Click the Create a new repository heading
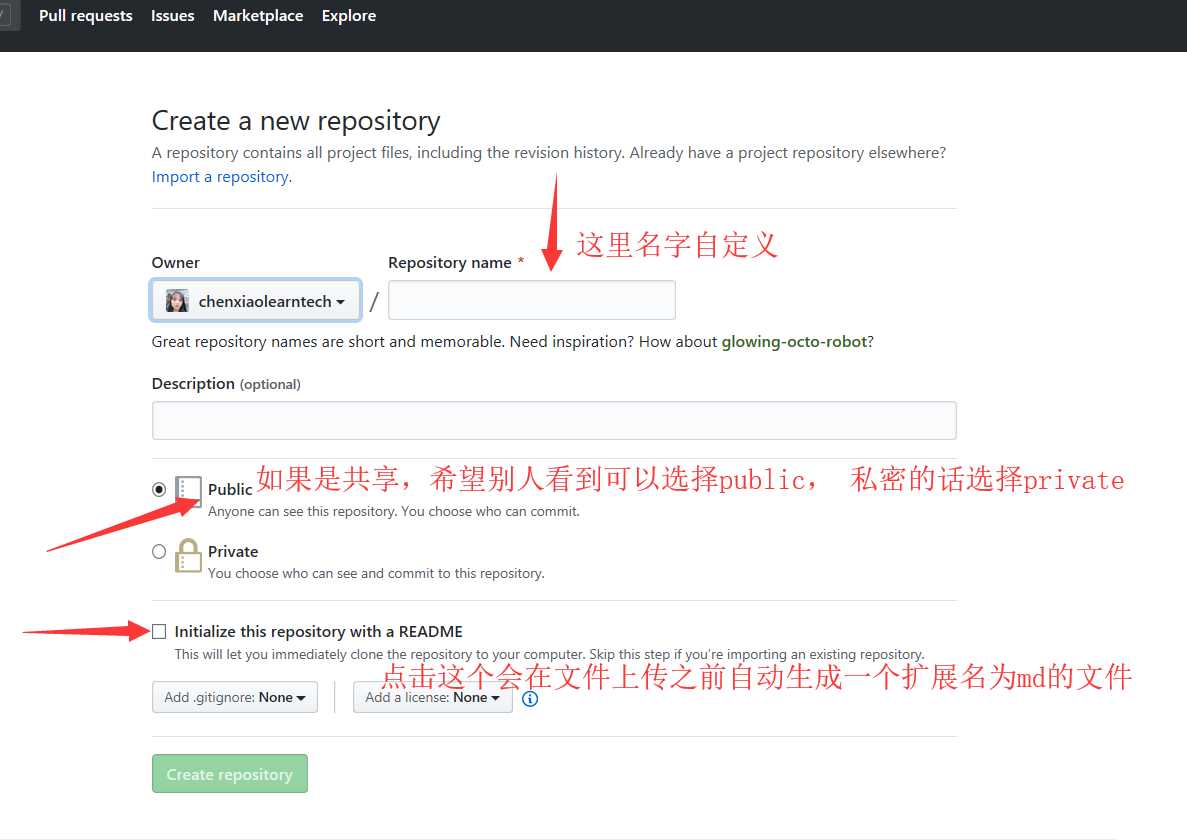1187x840 pixels. click(296, 121)
